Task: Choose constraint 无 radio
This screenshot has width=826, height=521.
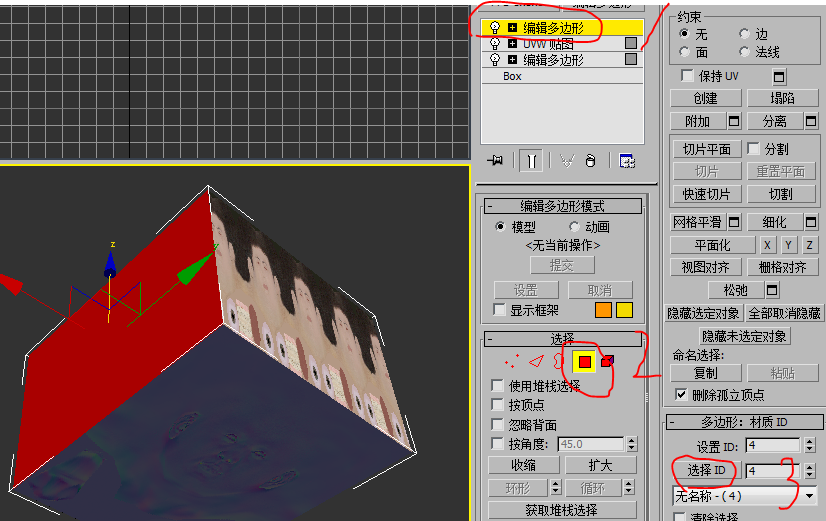Action: click(684, 34)
